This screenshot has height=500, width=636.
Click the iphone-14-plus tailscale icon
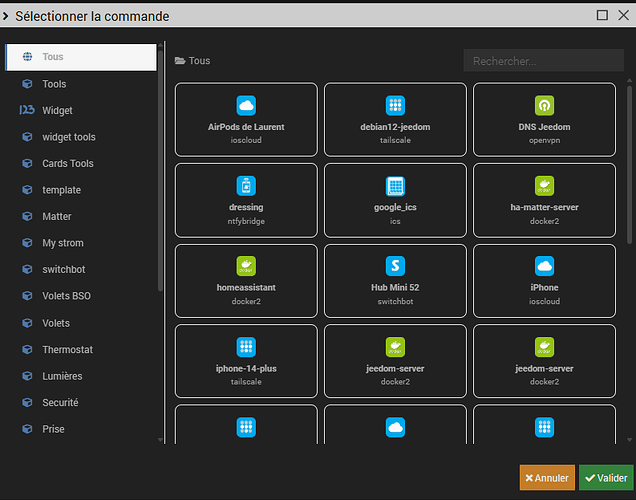tap(246, 347)
